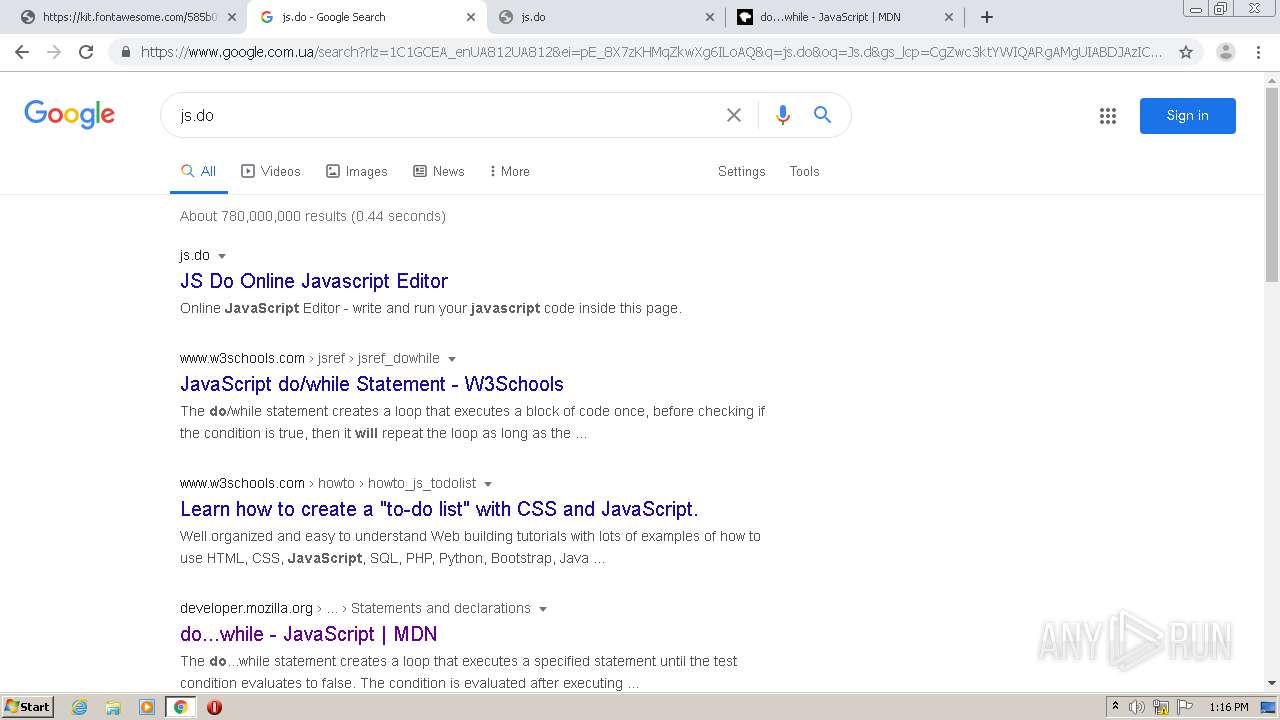The width and height of the screenshot is (1280, 720).
Task: Switch to the do...while MDN tab
Action: click(843, 17)
